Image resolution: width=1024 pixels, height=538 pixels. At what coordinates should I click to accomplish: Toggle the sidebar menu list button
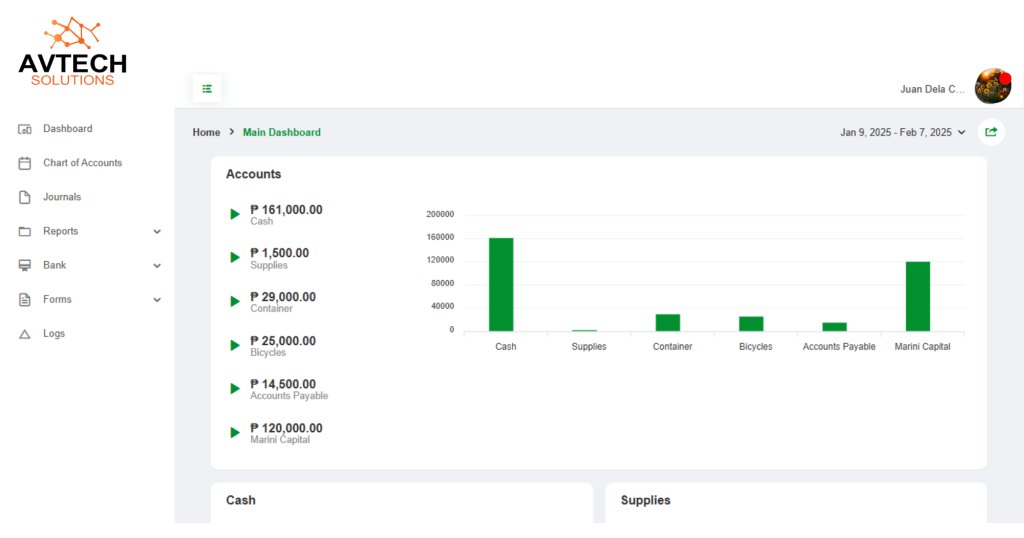point(207,89)
